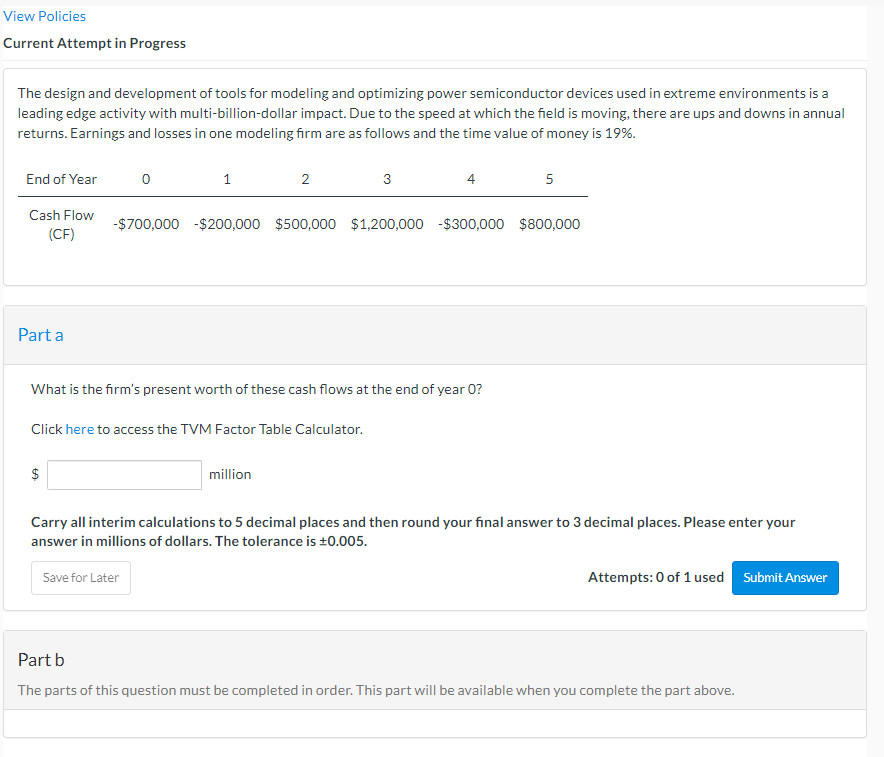Open the View Policies link
Screen dimensions: 884x757
click(x=44, y=15)
